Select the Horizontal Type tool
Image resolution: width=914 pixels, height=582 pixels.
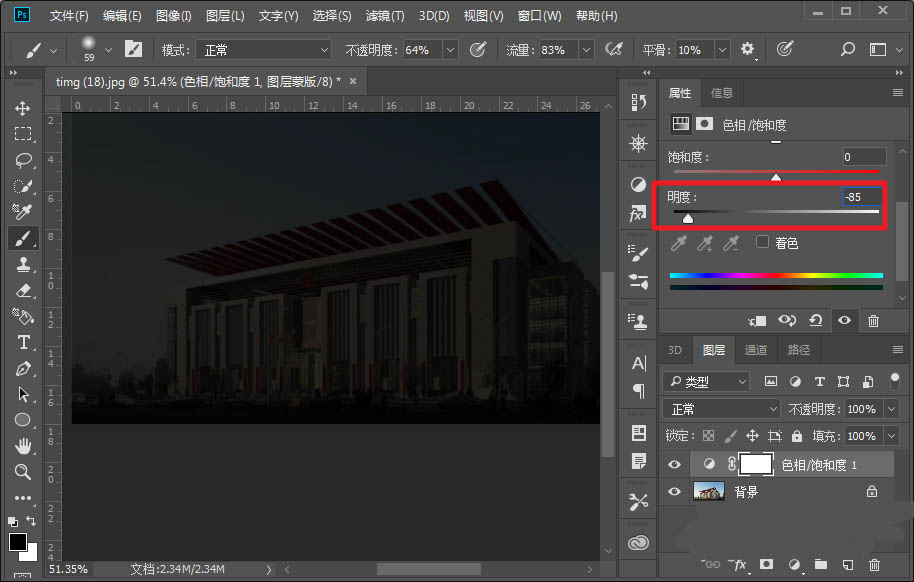[22, 342]
